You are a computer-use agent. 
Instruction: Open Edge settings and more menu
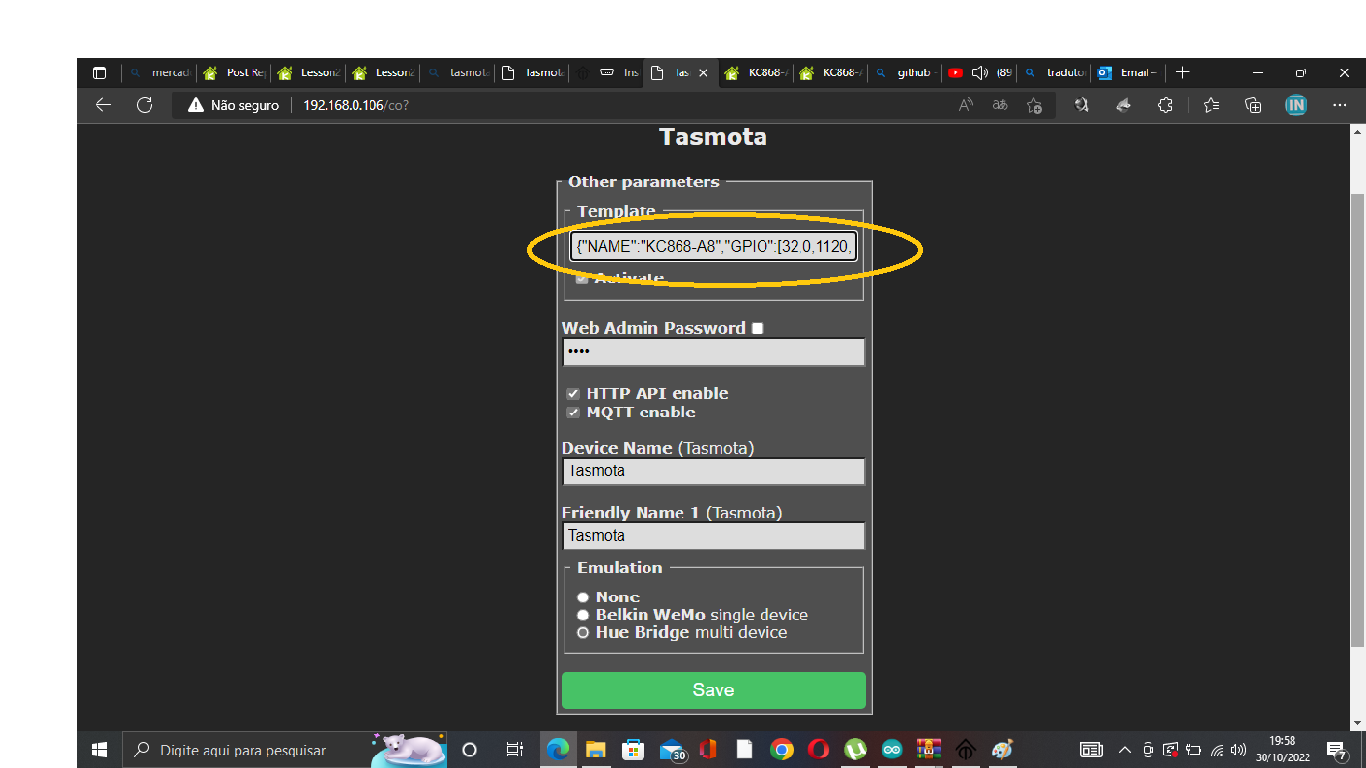point(1340,105)
